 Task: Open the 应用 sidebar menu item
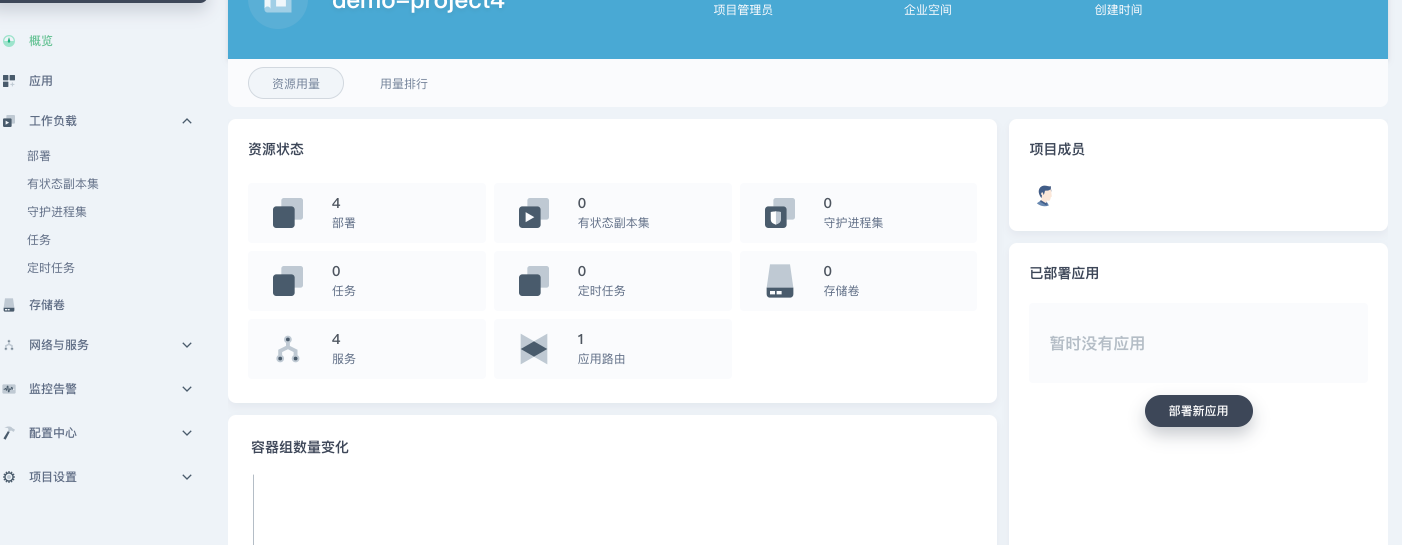(41, 81)
